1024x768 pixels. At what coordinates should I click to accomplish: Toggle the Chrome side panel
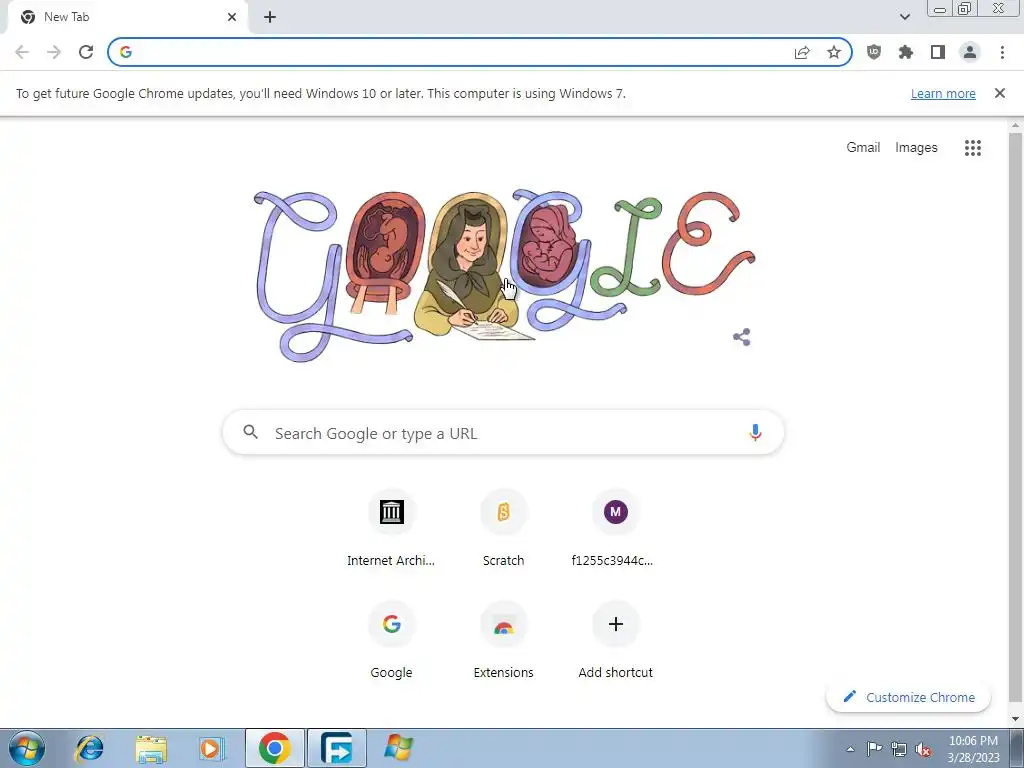[x=938, y=52]
